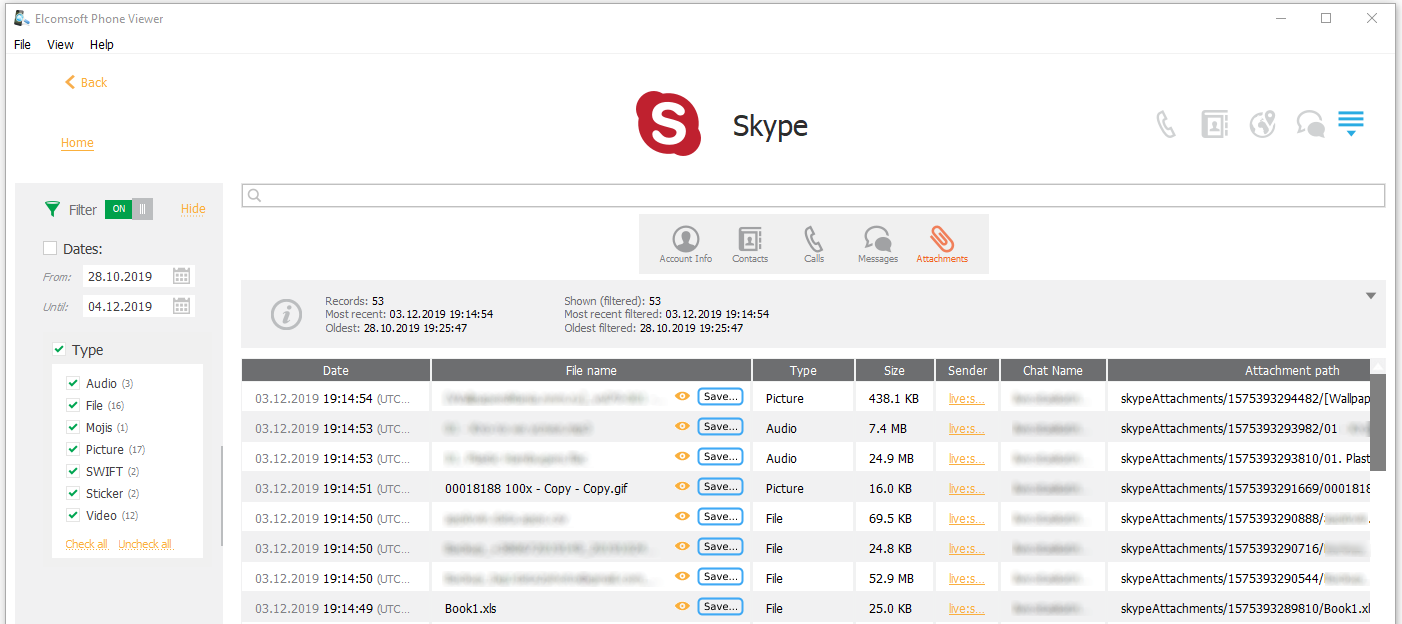1402x624 pixels.
Task: Open the From date calendar picker
Action: pos(181,277)
